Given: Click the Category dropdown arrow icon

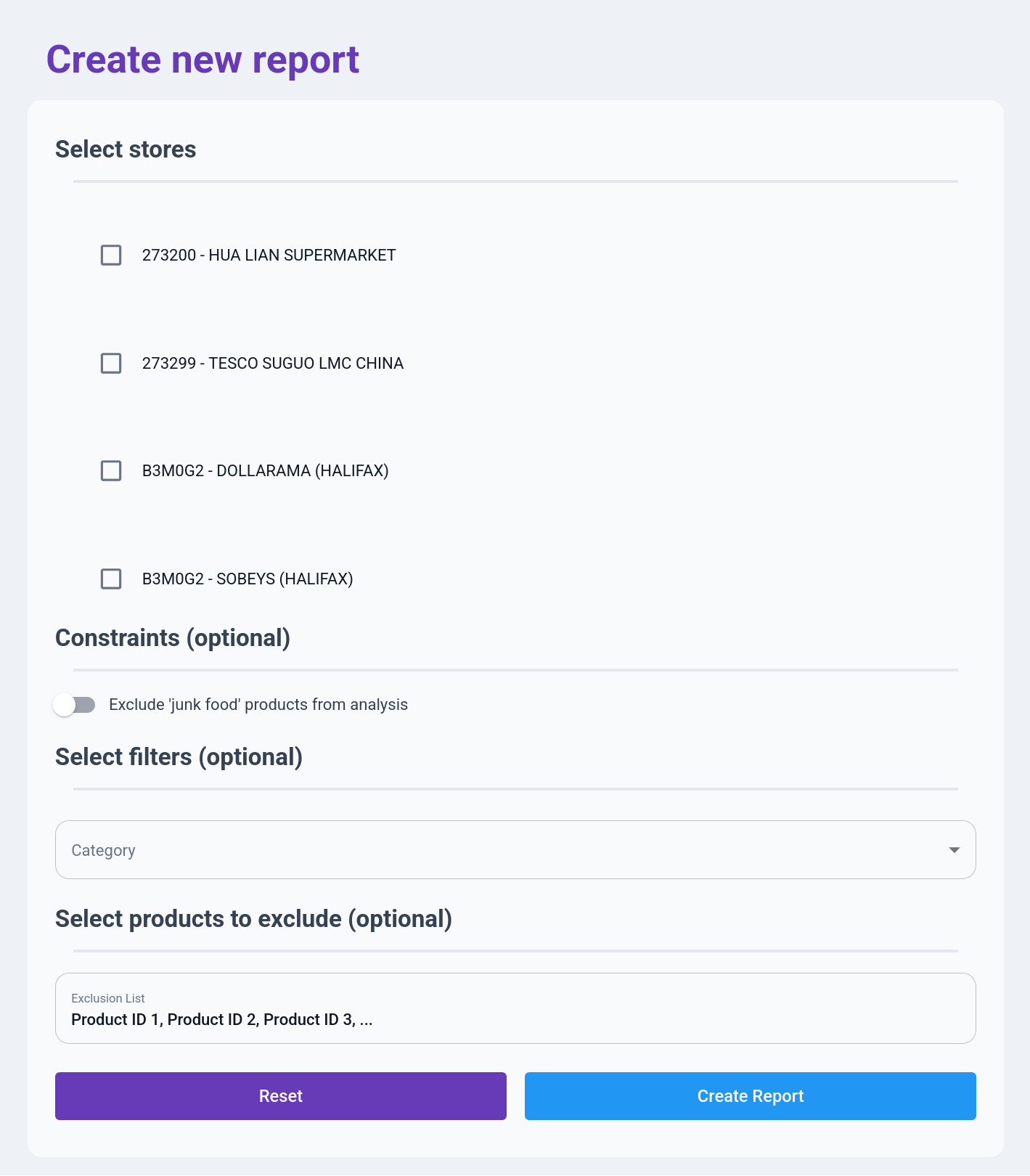Looking at the screenshot, I should tap(955, 850).
